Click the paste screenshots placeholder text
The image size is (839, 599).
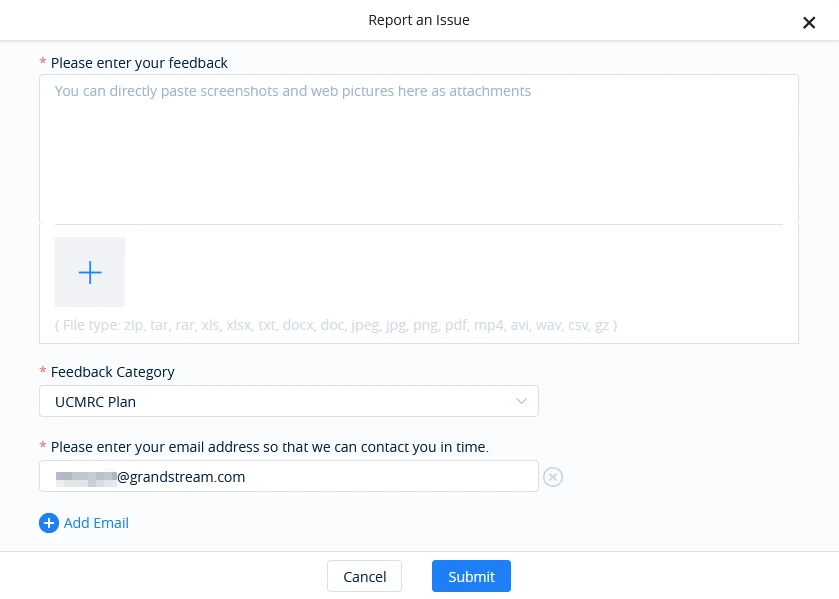(x=293, y=91)
